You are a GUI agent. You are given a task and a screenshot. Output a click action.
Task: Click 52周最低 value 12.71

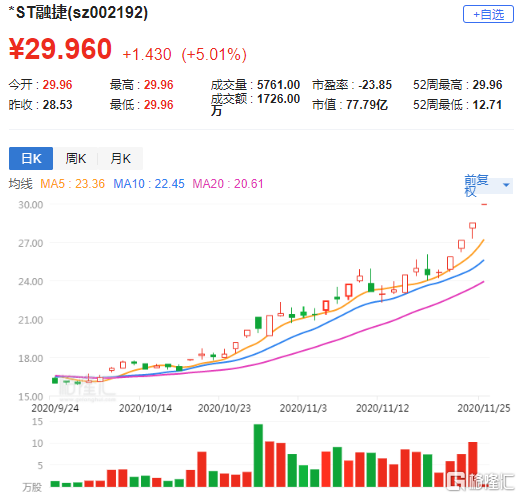point(487,105)
